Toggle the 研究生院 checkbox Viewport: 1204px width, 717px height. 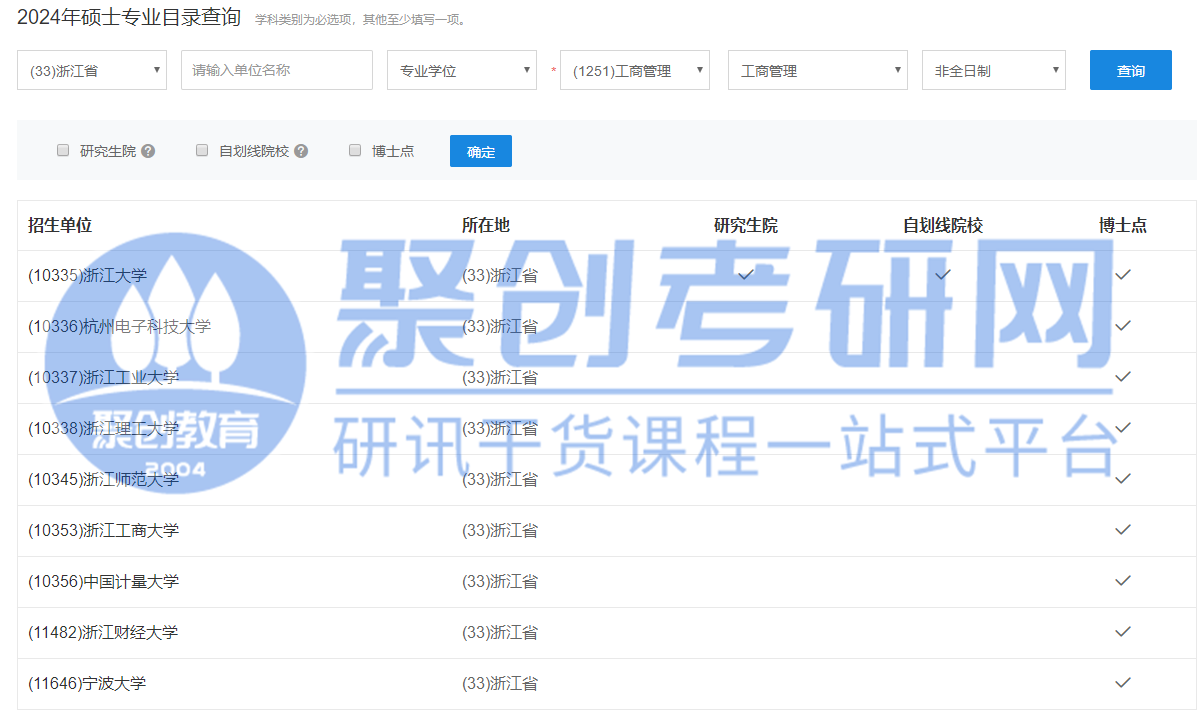coord(62,150)
